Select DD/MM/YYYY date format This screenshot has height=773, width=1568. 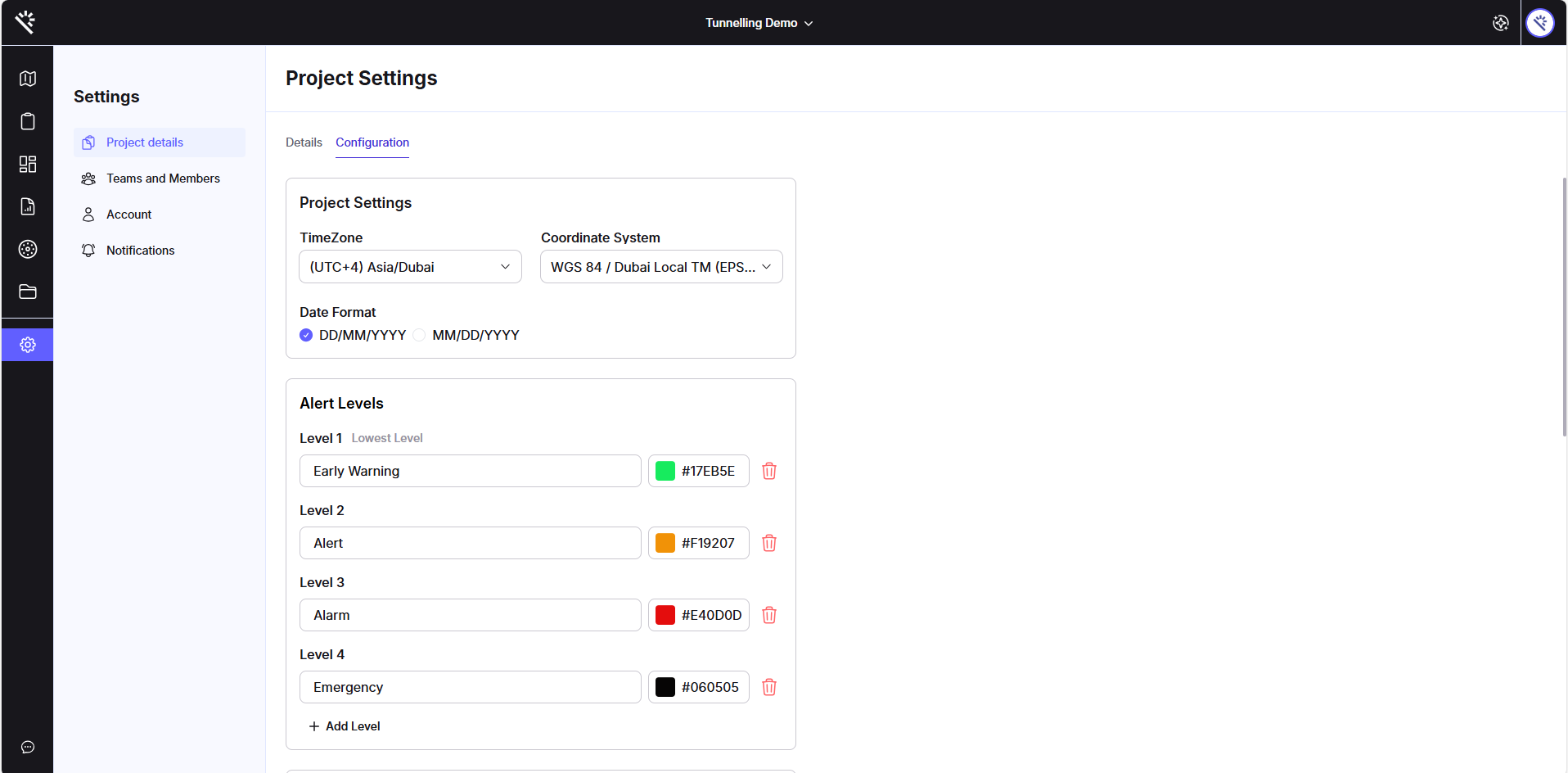click(x=306, y=335)
